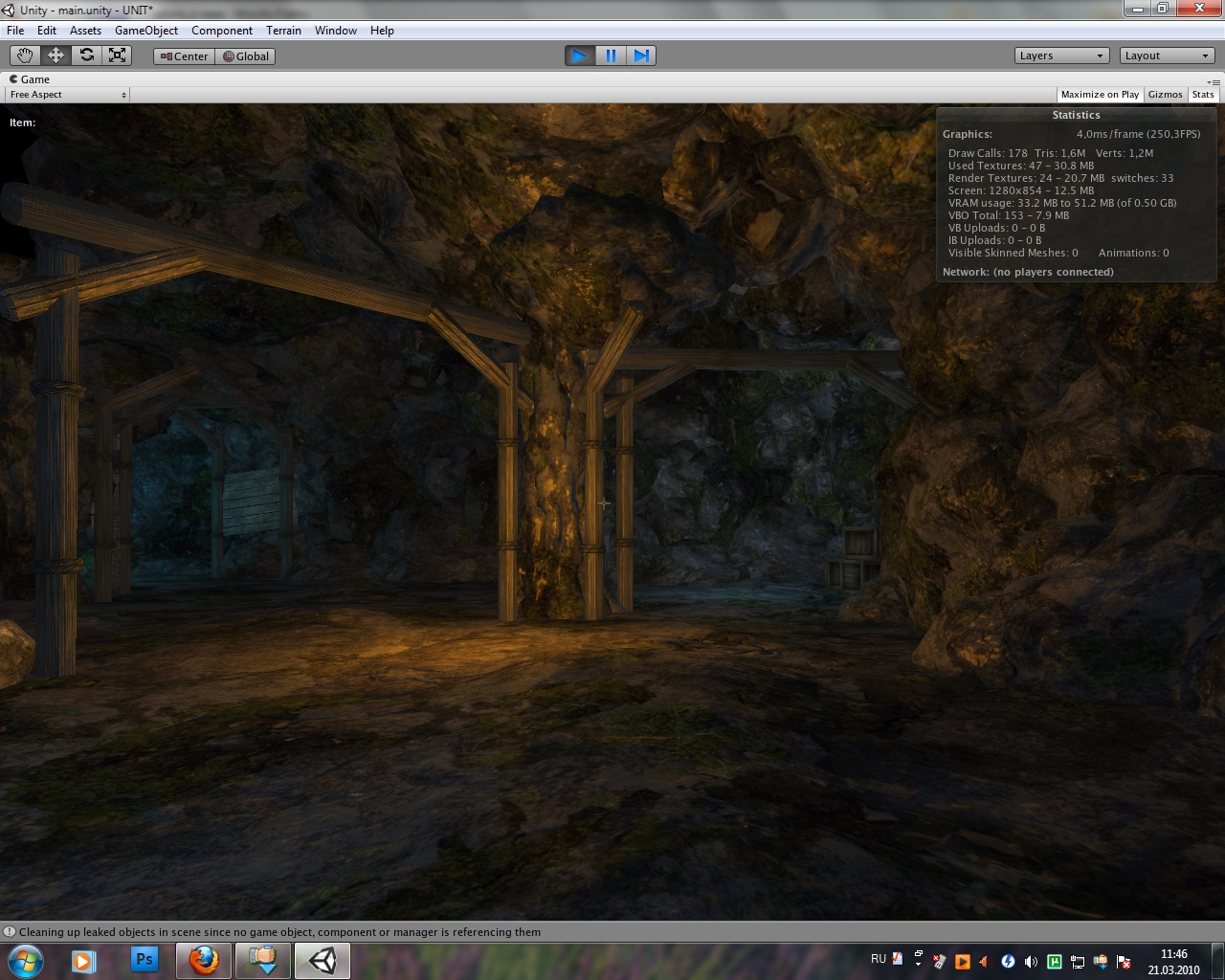
Task: Toggle Maximize on Play
Action: (1100, 95)
